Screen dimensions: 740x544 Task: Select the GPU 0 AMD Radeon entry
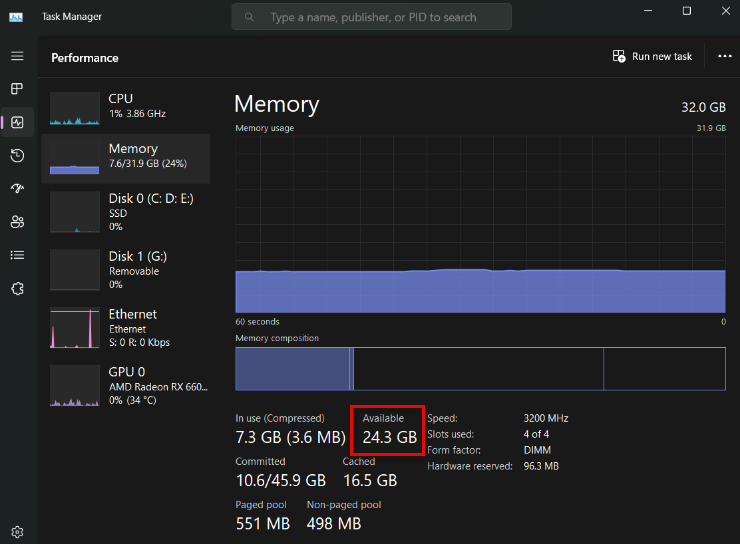tap(126, 386)
